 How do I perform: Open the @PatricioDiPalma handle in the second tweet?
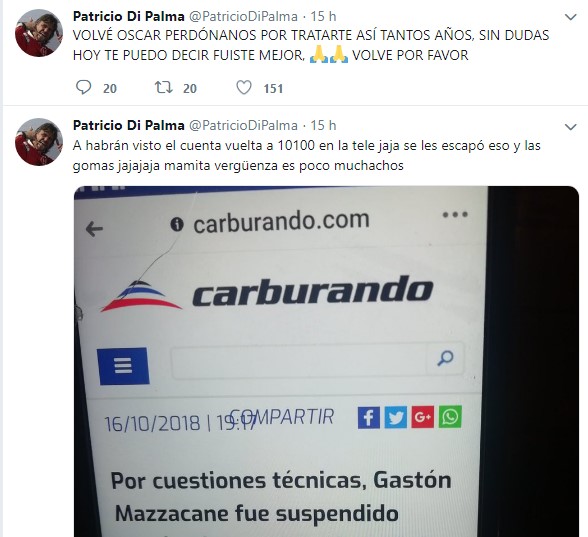coord(243,125)
